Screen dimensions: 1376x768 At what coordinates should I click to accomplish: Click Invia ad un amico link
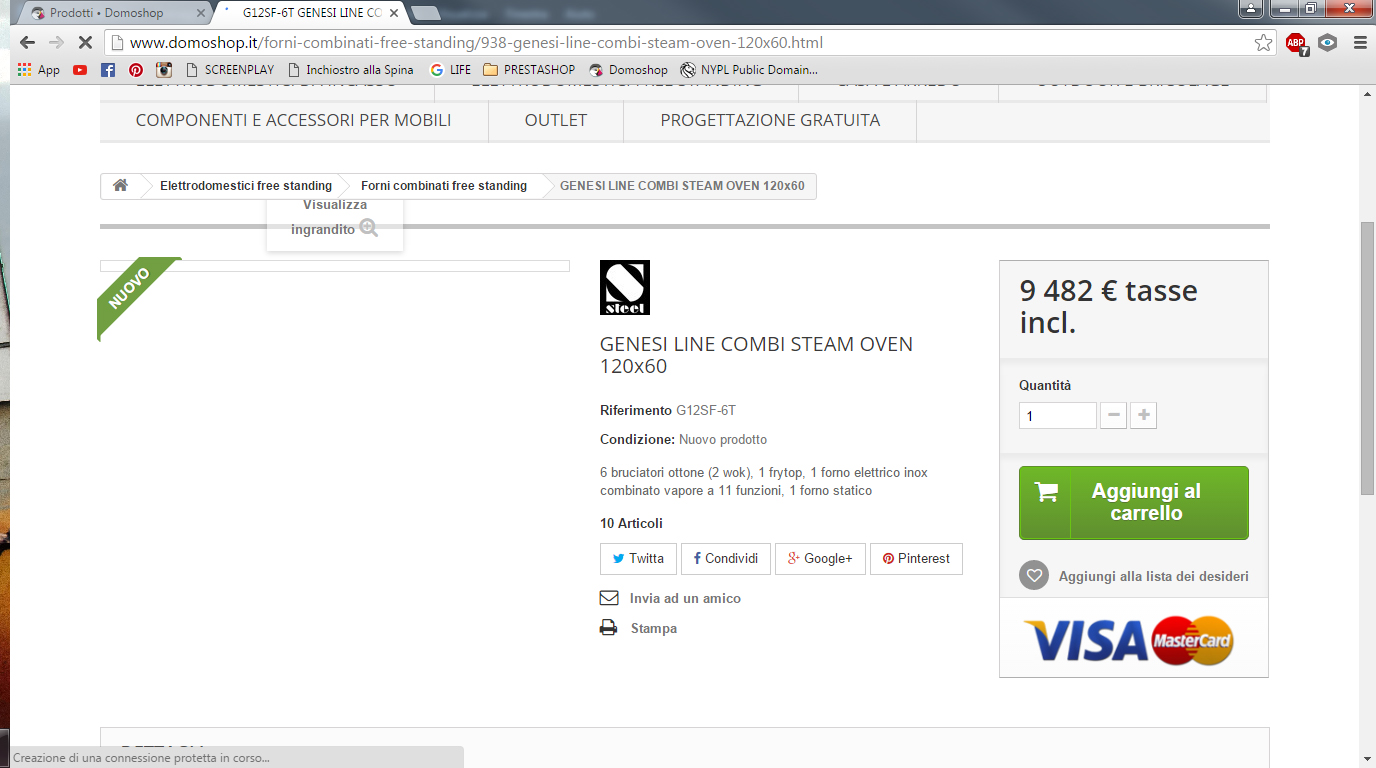[685, 598]
